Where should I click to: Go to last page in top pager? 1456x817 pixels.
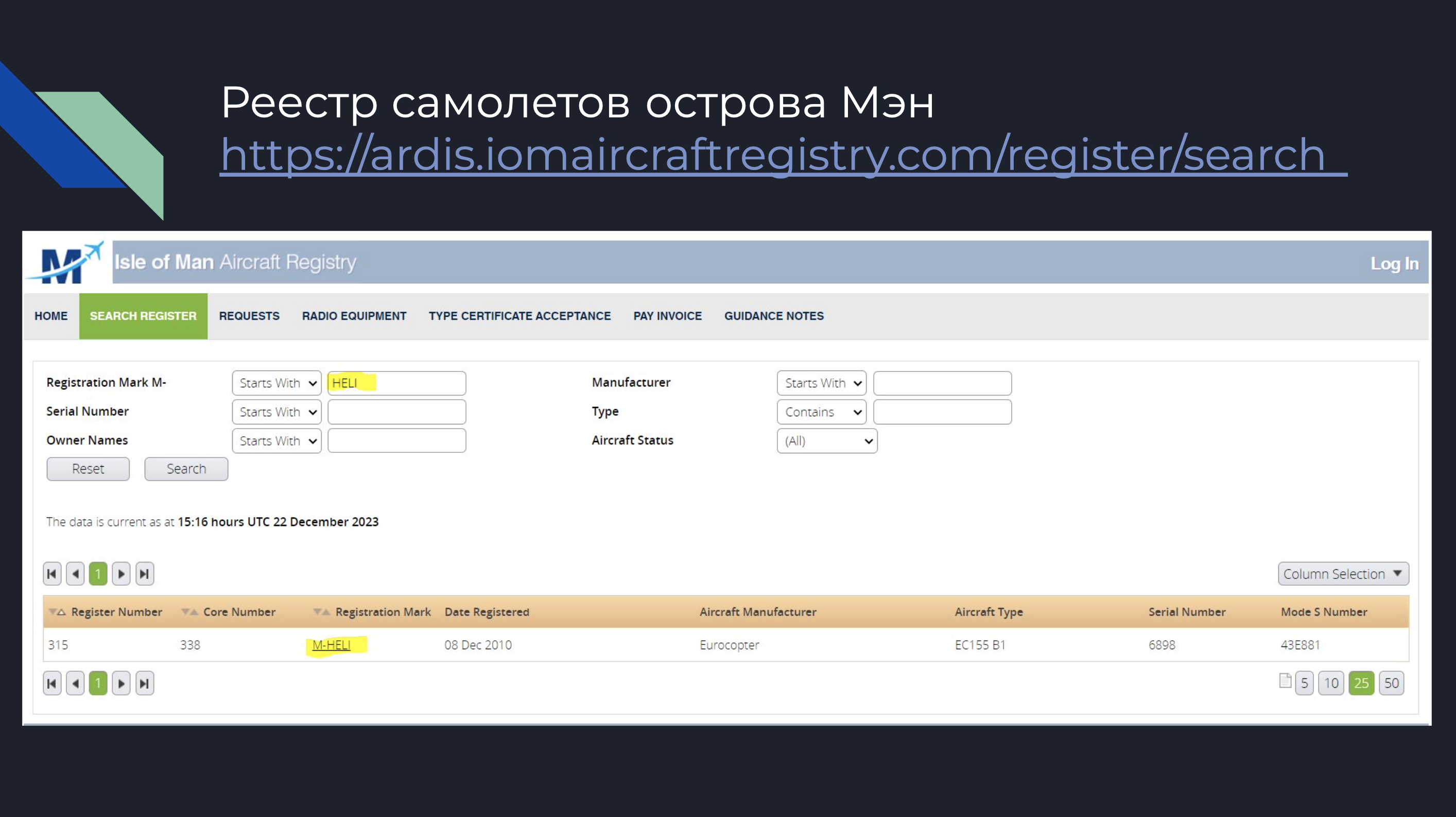pos(145,574)
